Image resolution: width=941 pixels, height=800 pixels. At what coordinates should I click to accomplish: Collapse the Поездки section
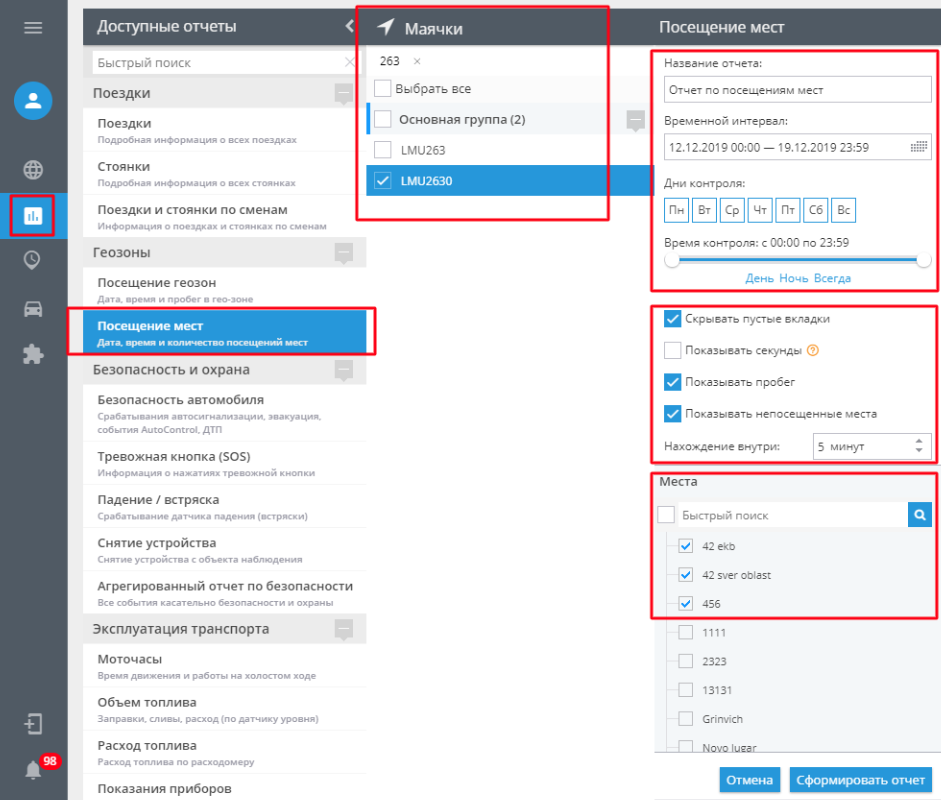tap(344, 93)
